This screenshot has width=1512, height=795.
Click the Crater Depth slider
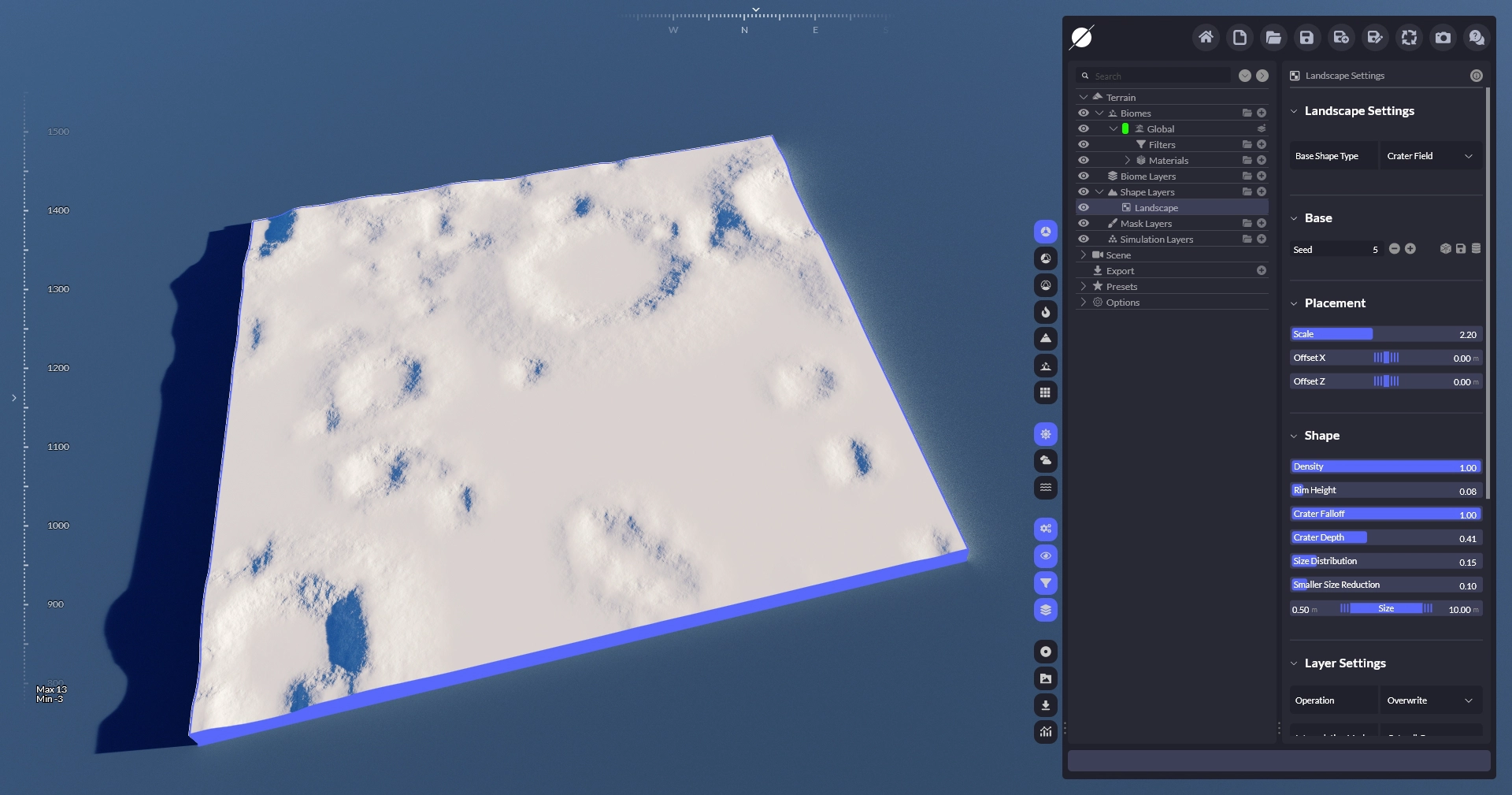pos(1385,537)
